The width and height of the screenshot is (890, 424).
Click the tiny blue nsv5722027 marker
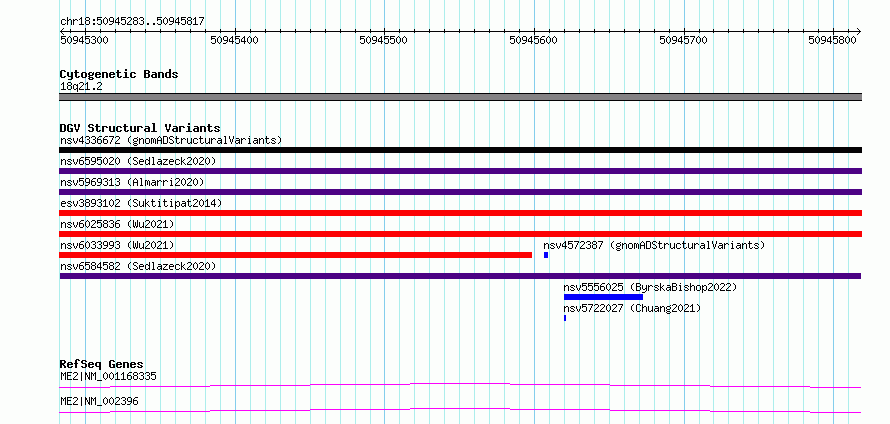[565, 318]
